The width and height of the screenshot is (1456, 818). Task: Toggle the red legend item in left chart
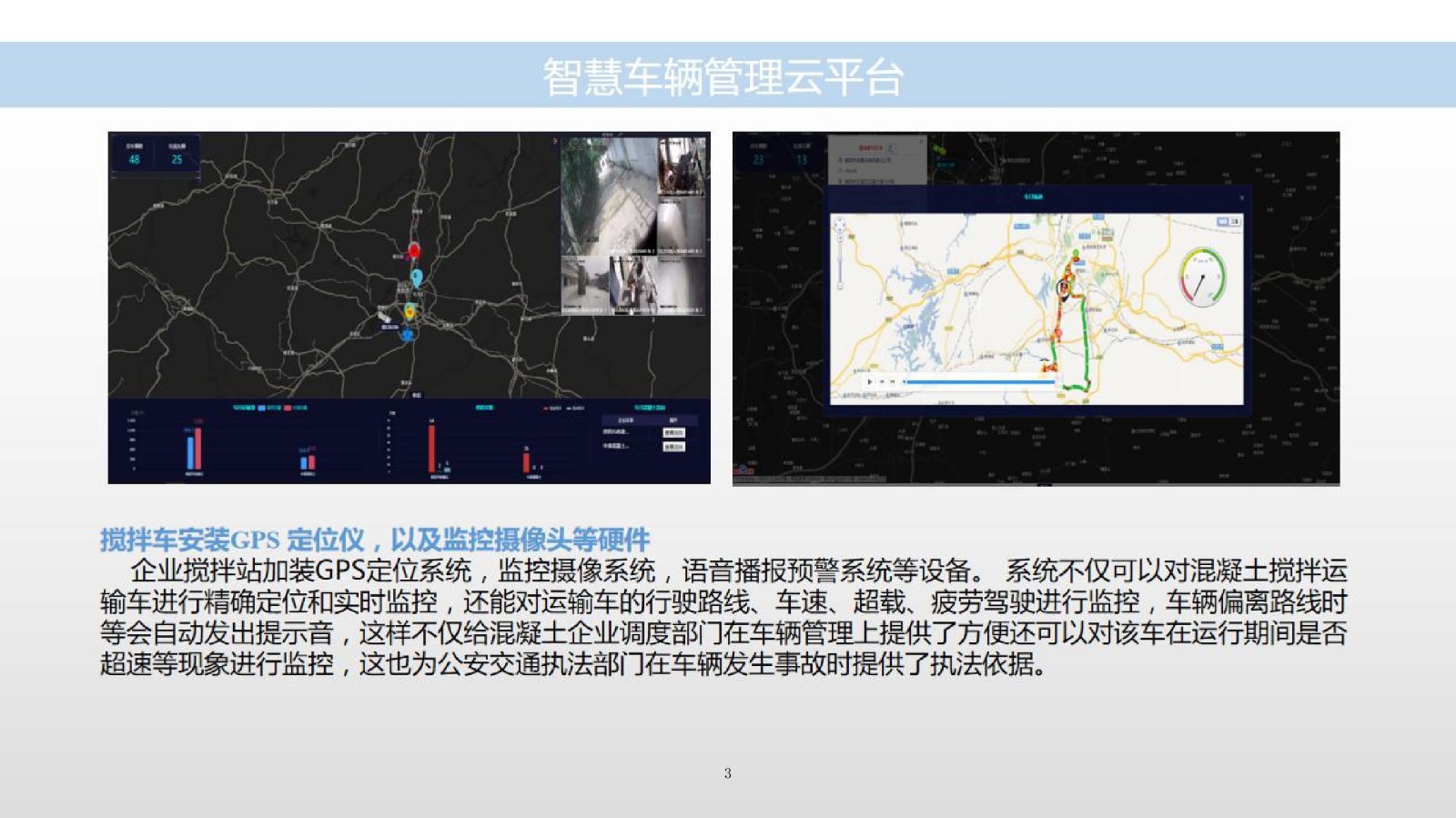(288, 408)
